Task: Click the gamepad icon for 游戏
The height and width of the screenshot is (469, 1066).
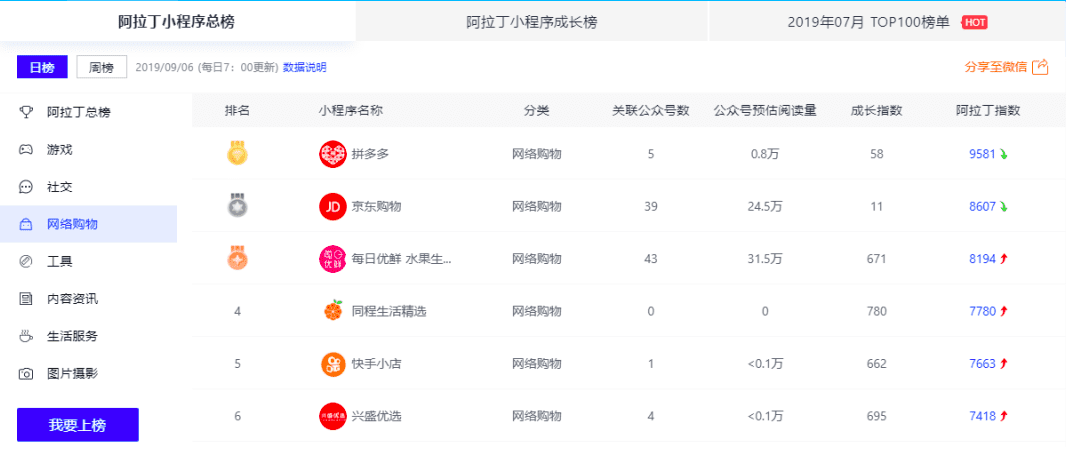Action: click(x=26, y=150)
